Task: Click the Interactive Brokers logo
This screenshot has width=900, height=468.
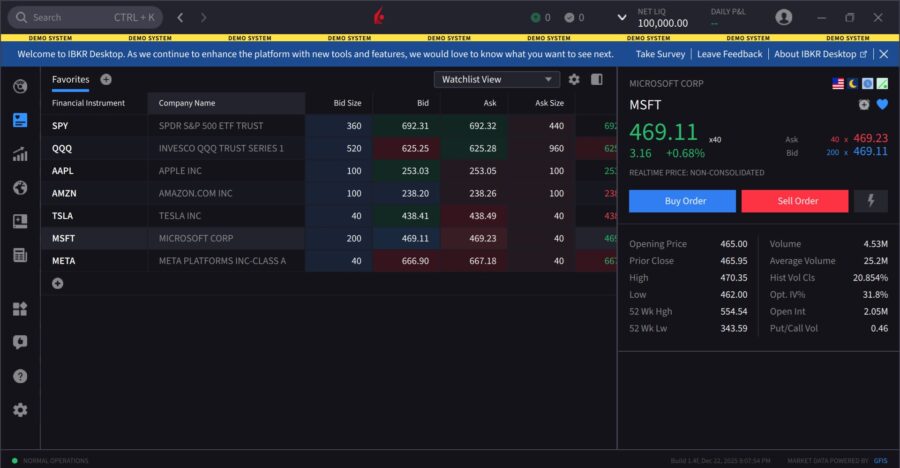Action: pyautogui.click(x=379, y=17)
